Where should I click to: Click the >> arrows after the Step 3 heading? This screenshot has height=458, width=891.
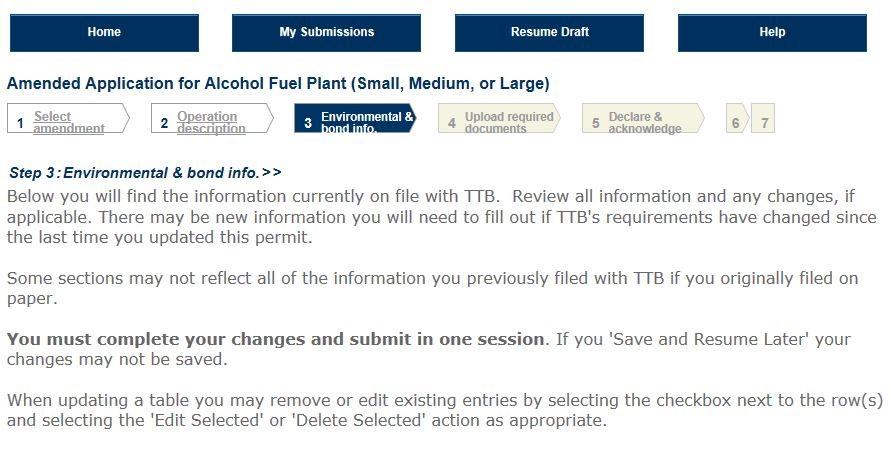point(272,173)
